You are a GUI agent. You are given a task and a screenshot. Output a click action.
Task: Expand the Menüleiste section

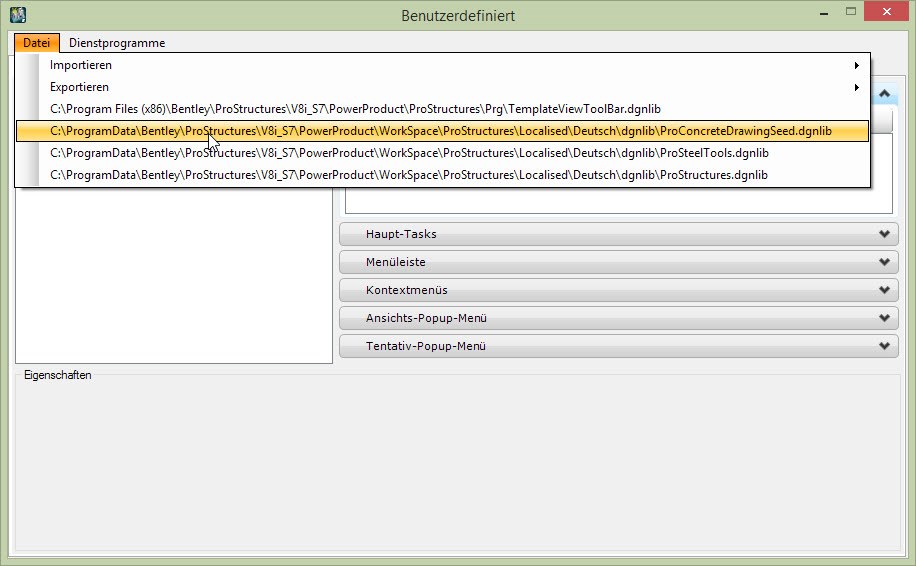619,262
